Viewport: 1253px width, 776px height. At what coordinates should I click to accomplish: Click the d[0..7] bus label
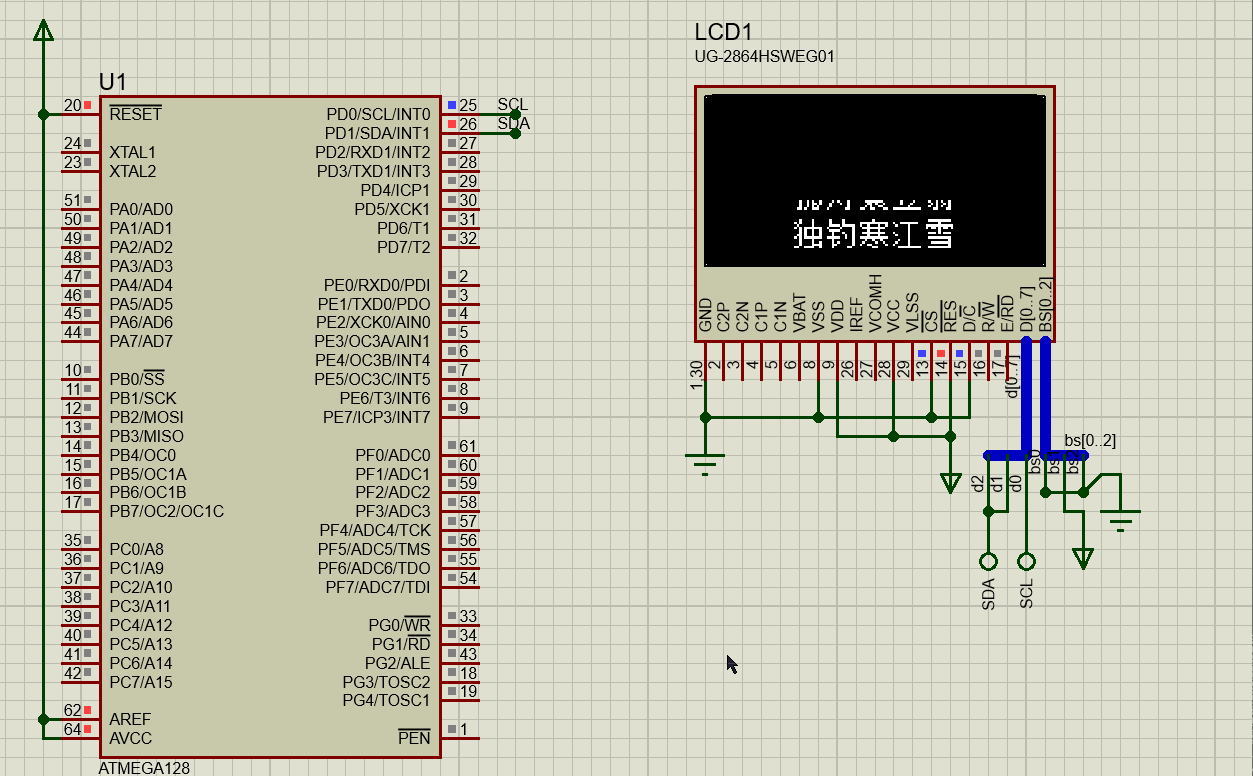pos(1012,376)
